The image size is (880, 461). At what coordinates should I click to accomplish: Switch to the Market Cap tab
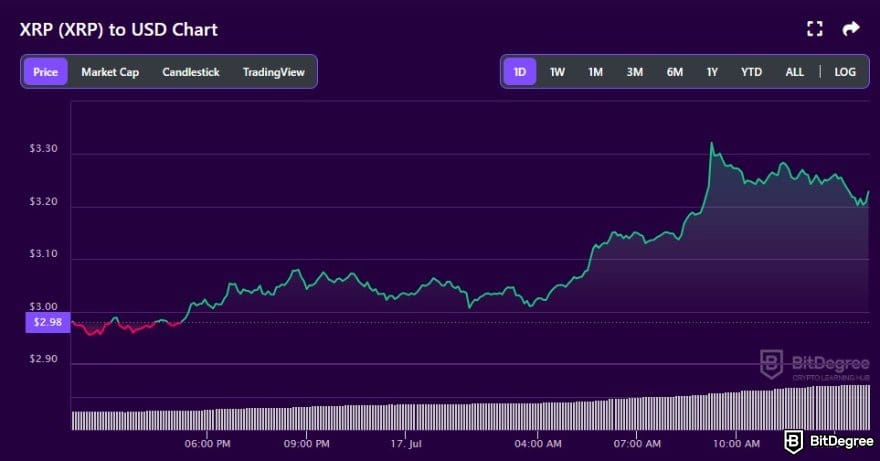(110, 72)
